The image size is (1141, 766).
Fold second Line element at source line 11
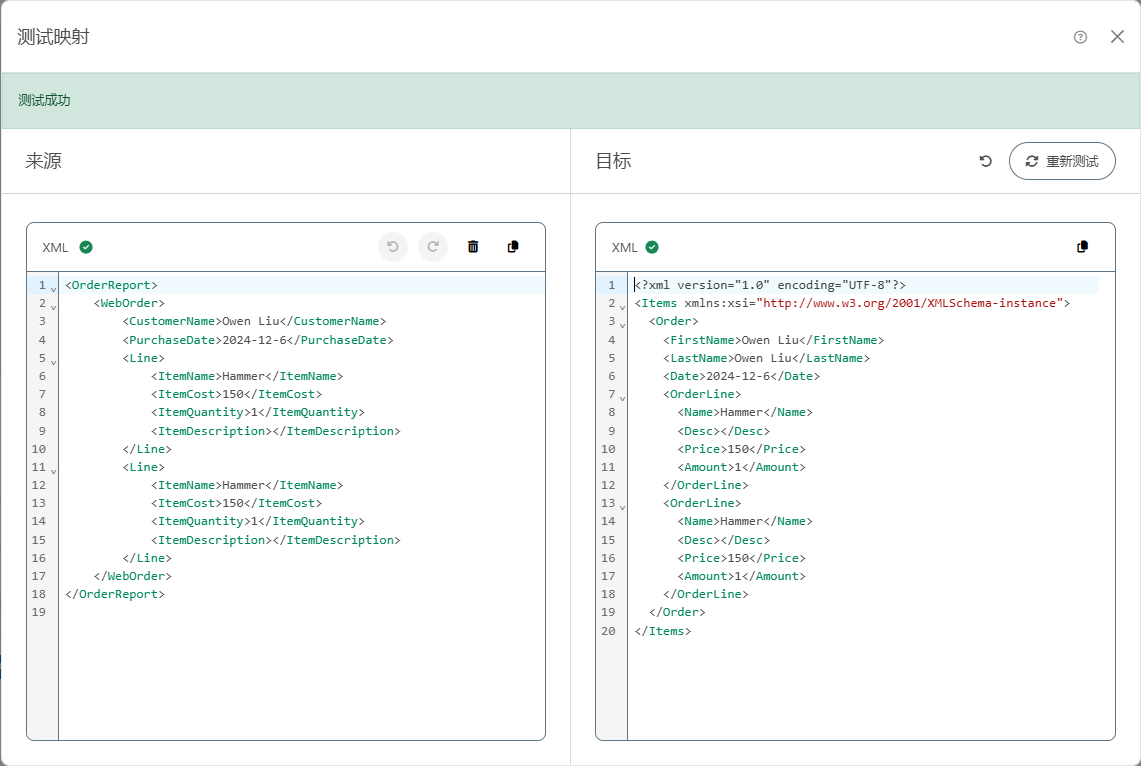[53, 470]
